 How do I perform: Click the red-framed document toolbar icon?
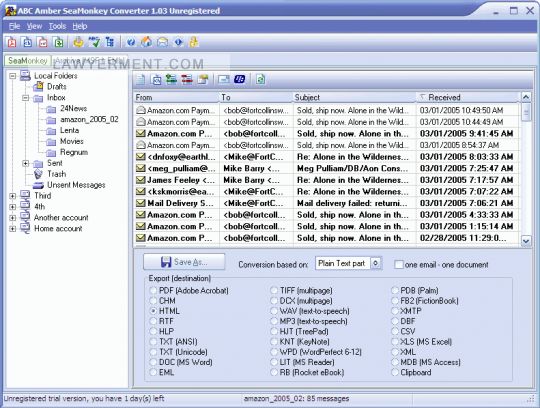[43, 42]
